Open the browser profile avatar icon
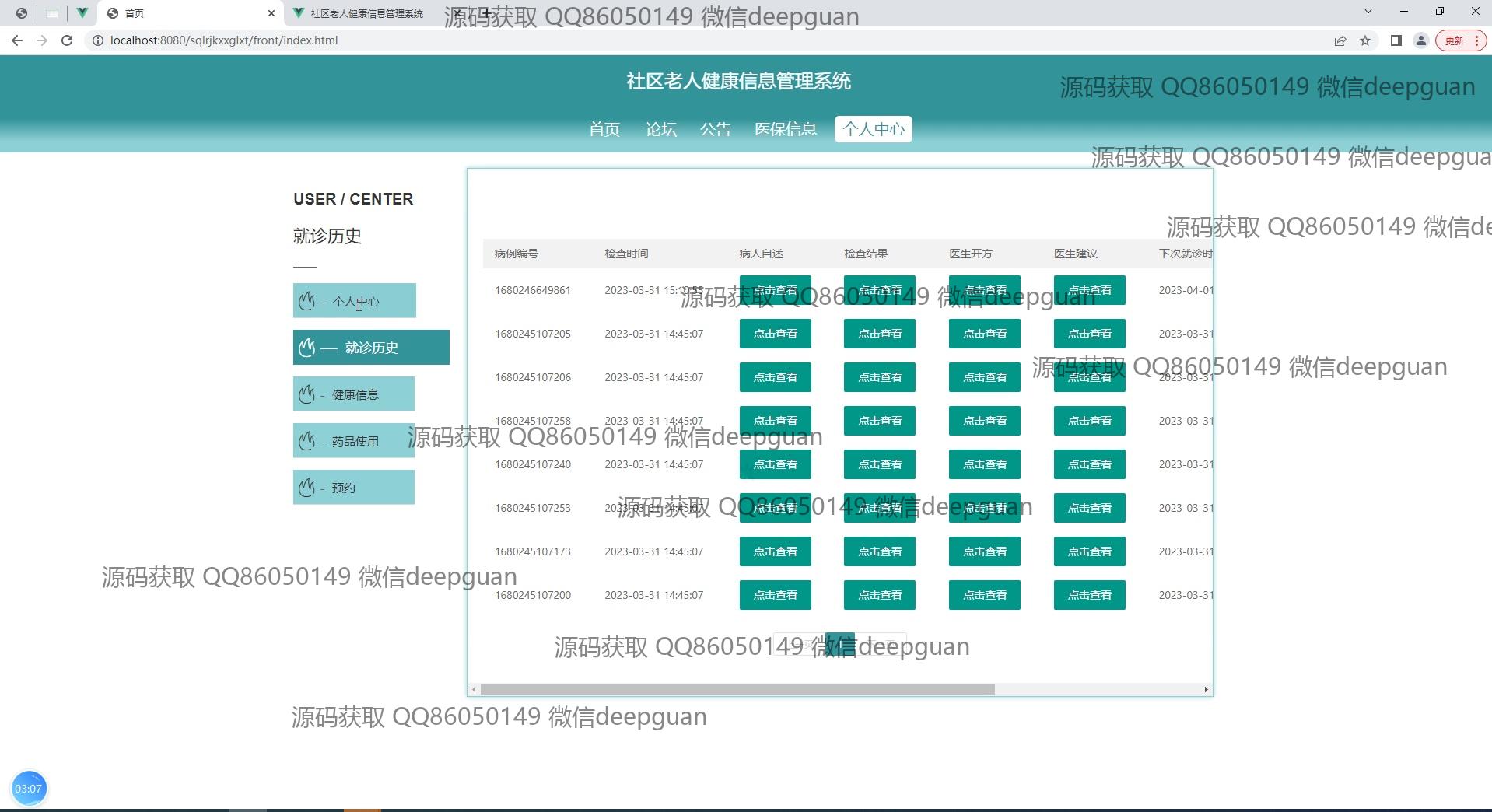The height and width of the screenshot is (812, 1492). pyautogui.click(x=1421, y=40)
